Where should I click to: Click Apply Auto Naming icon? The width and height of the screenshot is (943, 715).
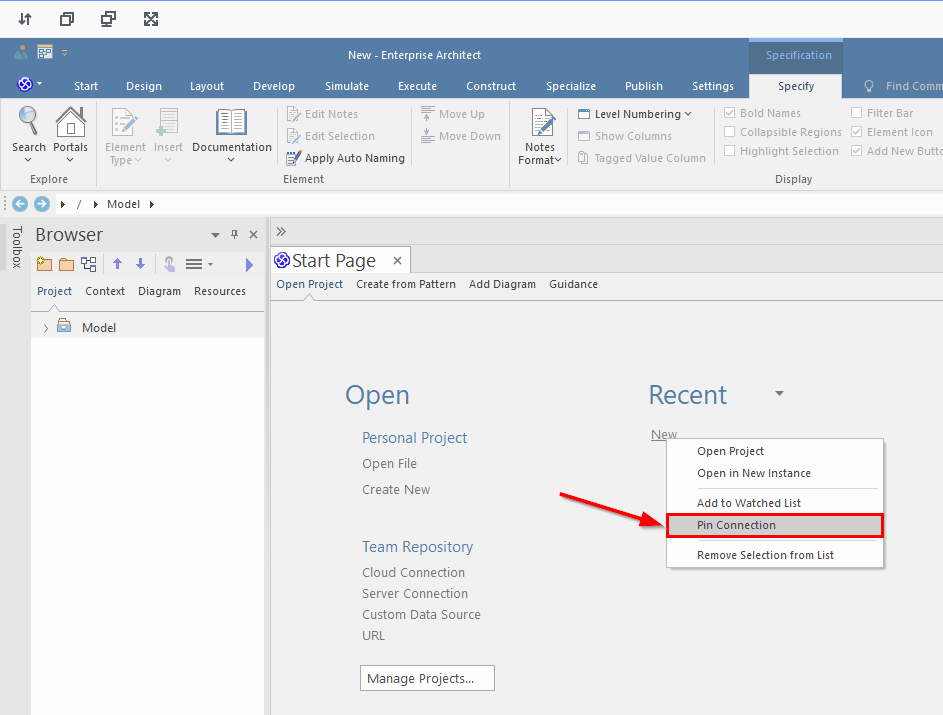[293, 158]
